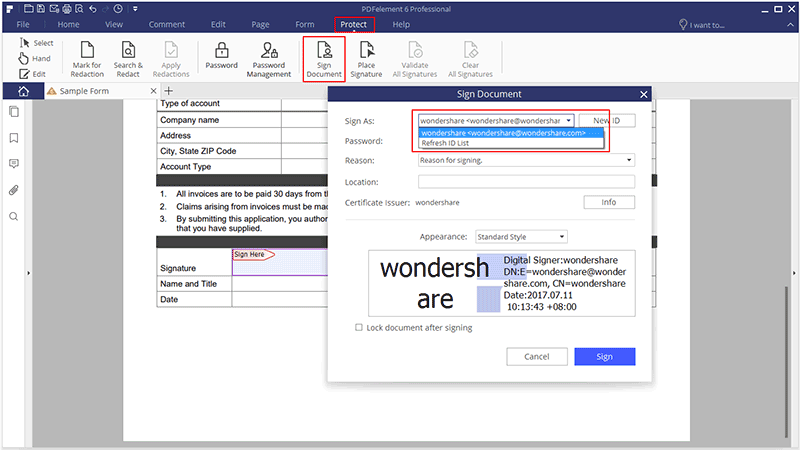The width and height of the screenshot is (800, 450).
Task: Click Sign Document in ribbon
Action: coord(324,59)
